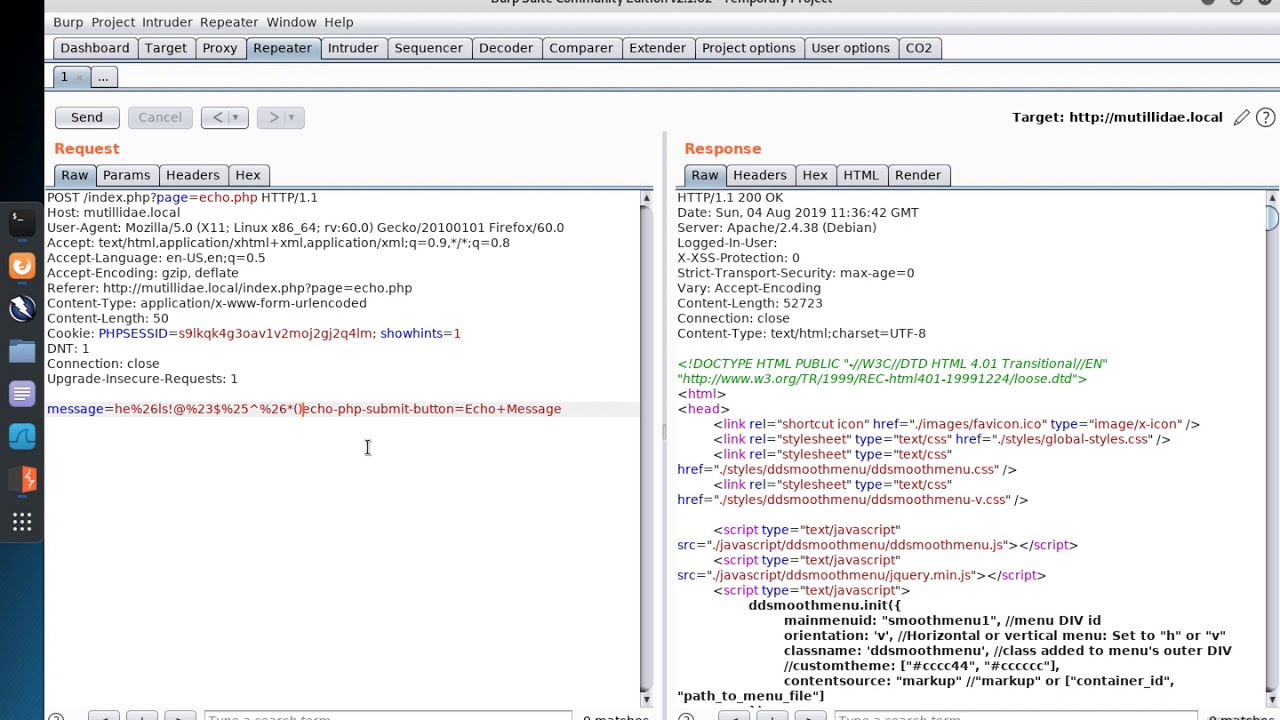Viewport: 1280px width, 720px height.
Task: Switch to the Extender tab
Action: click(658, 48)
